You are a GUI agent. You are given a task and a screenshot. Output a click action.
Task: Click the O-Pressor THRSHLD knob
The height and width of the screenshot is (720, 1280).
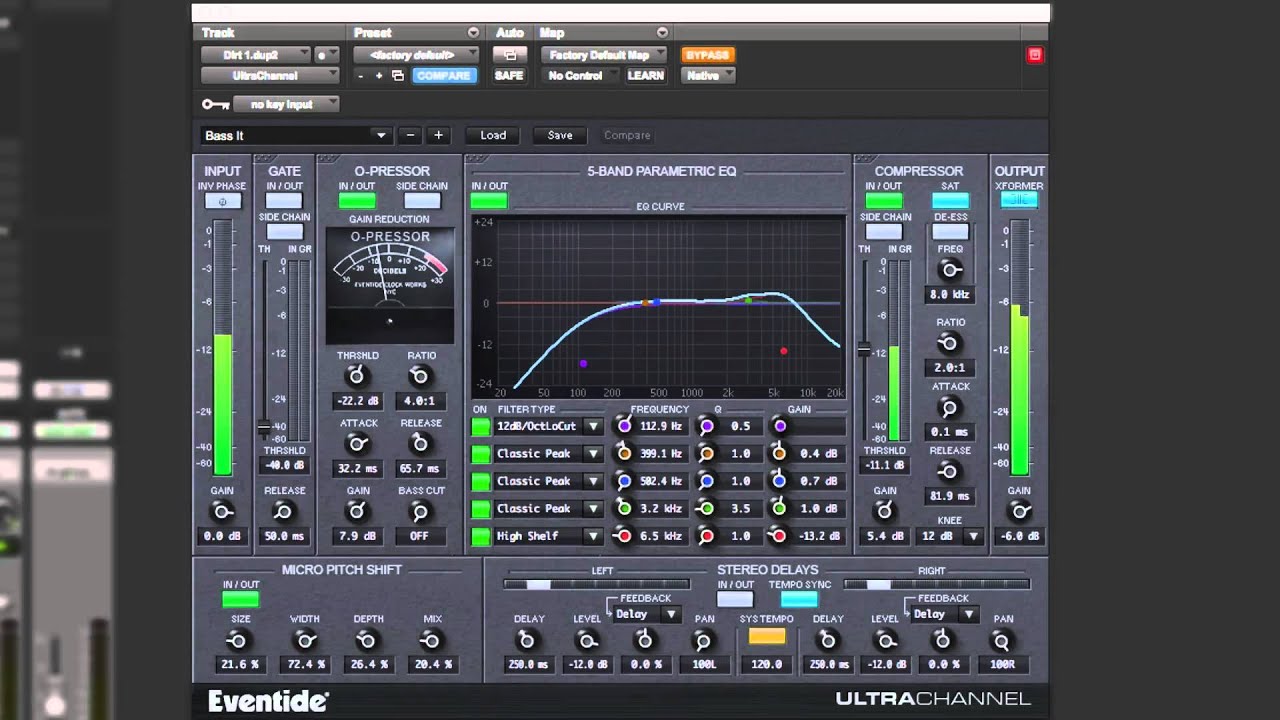[356, 376]
